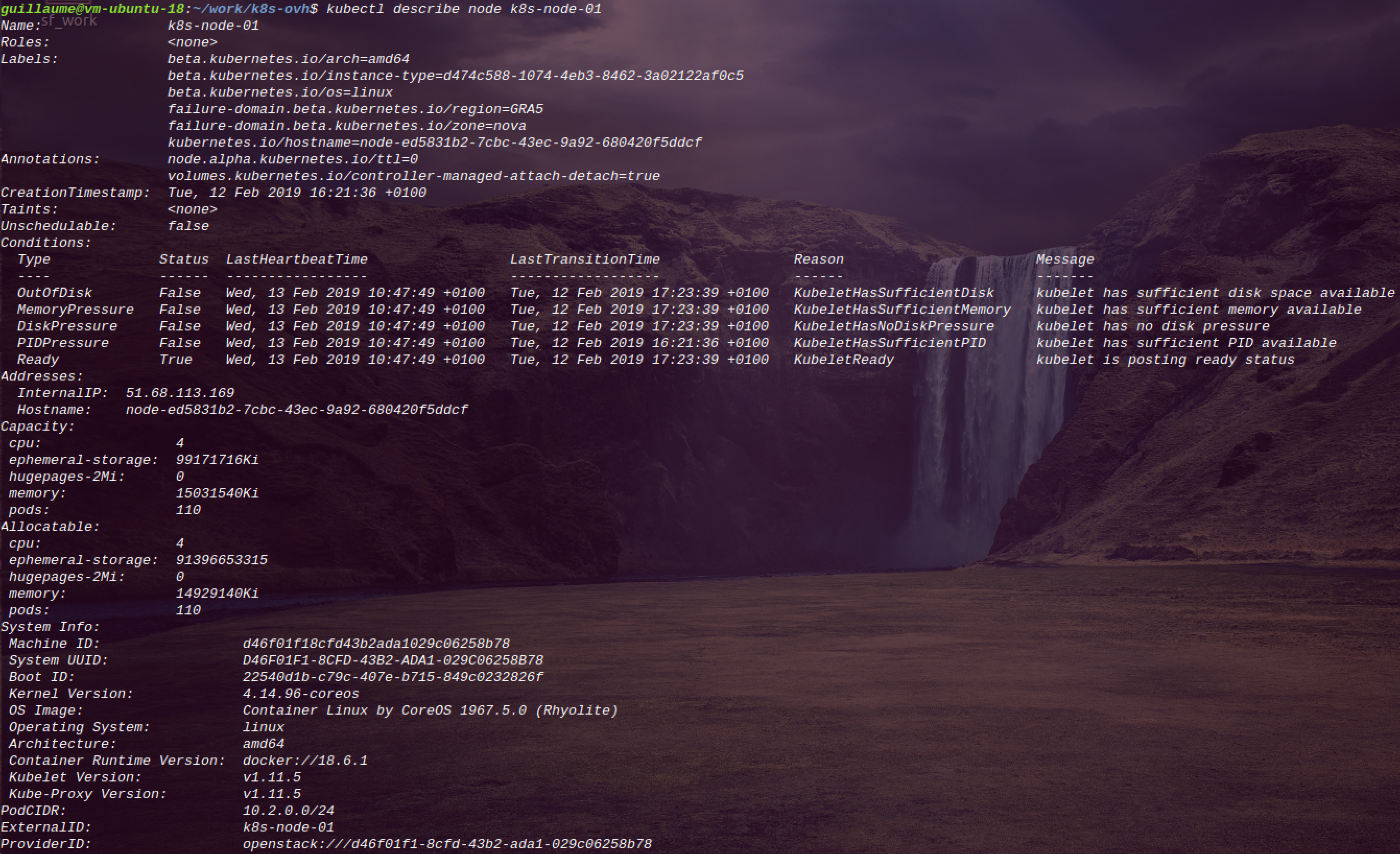Click the PodCIDR value 10.2.0.0/24
The image size is (1400, 854).
click(x=289, y=811)
